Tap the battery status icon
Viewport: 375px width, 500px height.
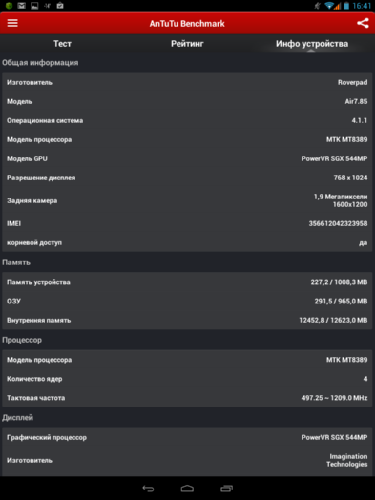pos(346,6)
